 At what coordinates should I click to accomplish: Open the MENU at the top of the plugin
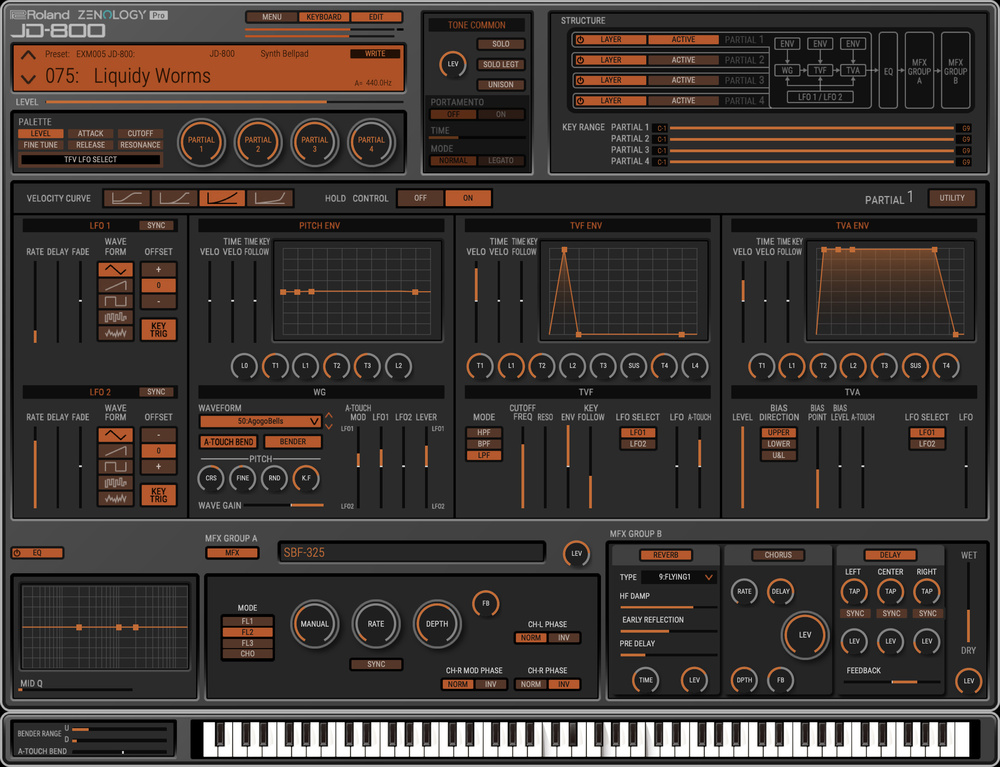pyautogui.click(x=270, y=17)
